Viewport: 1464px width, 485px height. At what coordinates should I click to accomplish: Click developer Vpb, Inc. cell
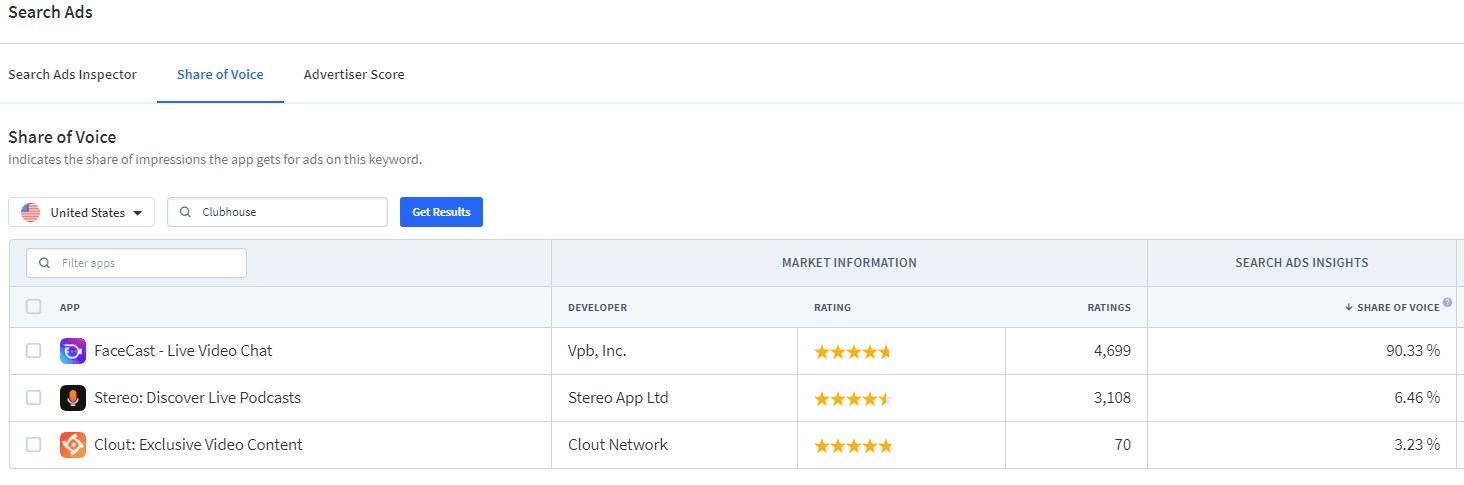click(x=597, y=351)
